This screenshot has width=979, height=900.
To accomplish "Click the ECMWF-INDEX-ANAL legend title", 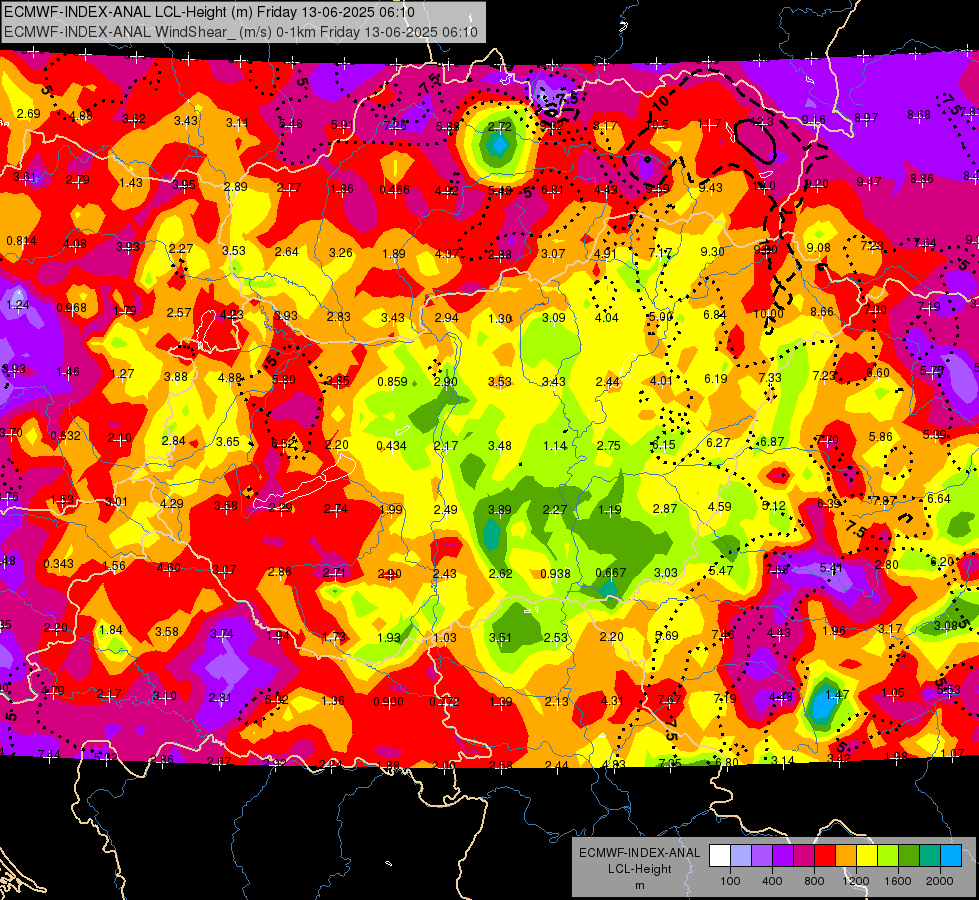I will pyautogui.click(x=639, y=853).
